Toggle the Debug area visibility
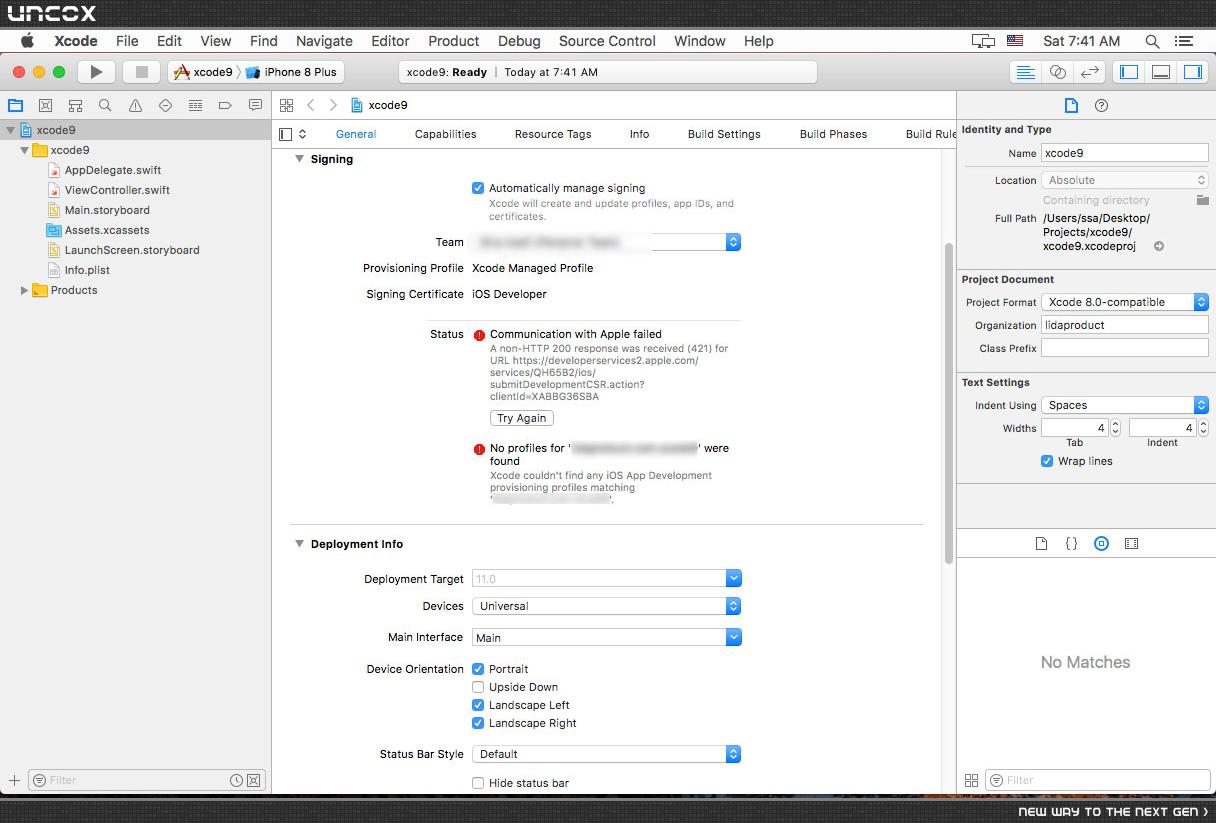The width and height of the screenshot is (1216, 823). tap(1161, 72)
